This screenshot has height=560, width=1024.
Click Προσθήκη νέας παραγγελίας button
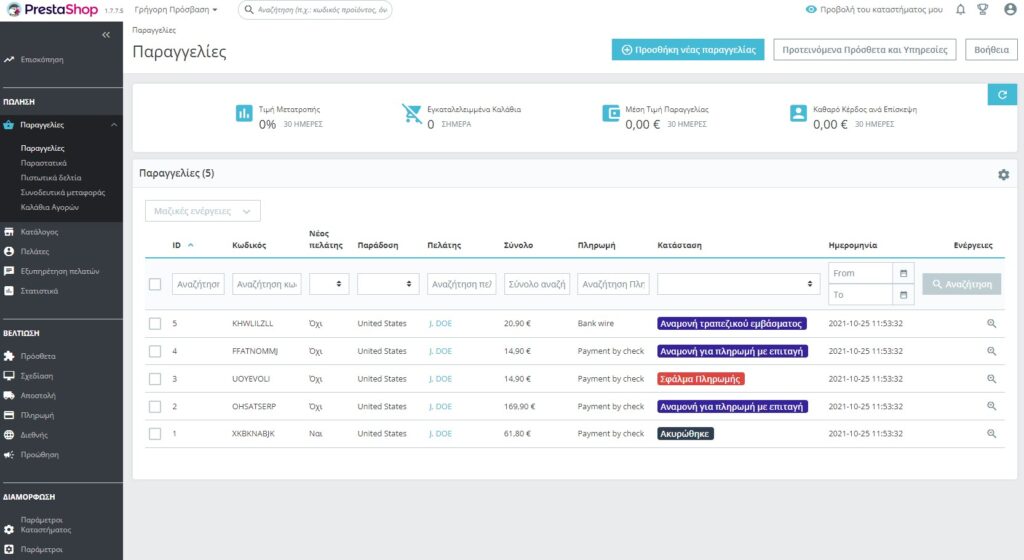click(x=688, y=49)
